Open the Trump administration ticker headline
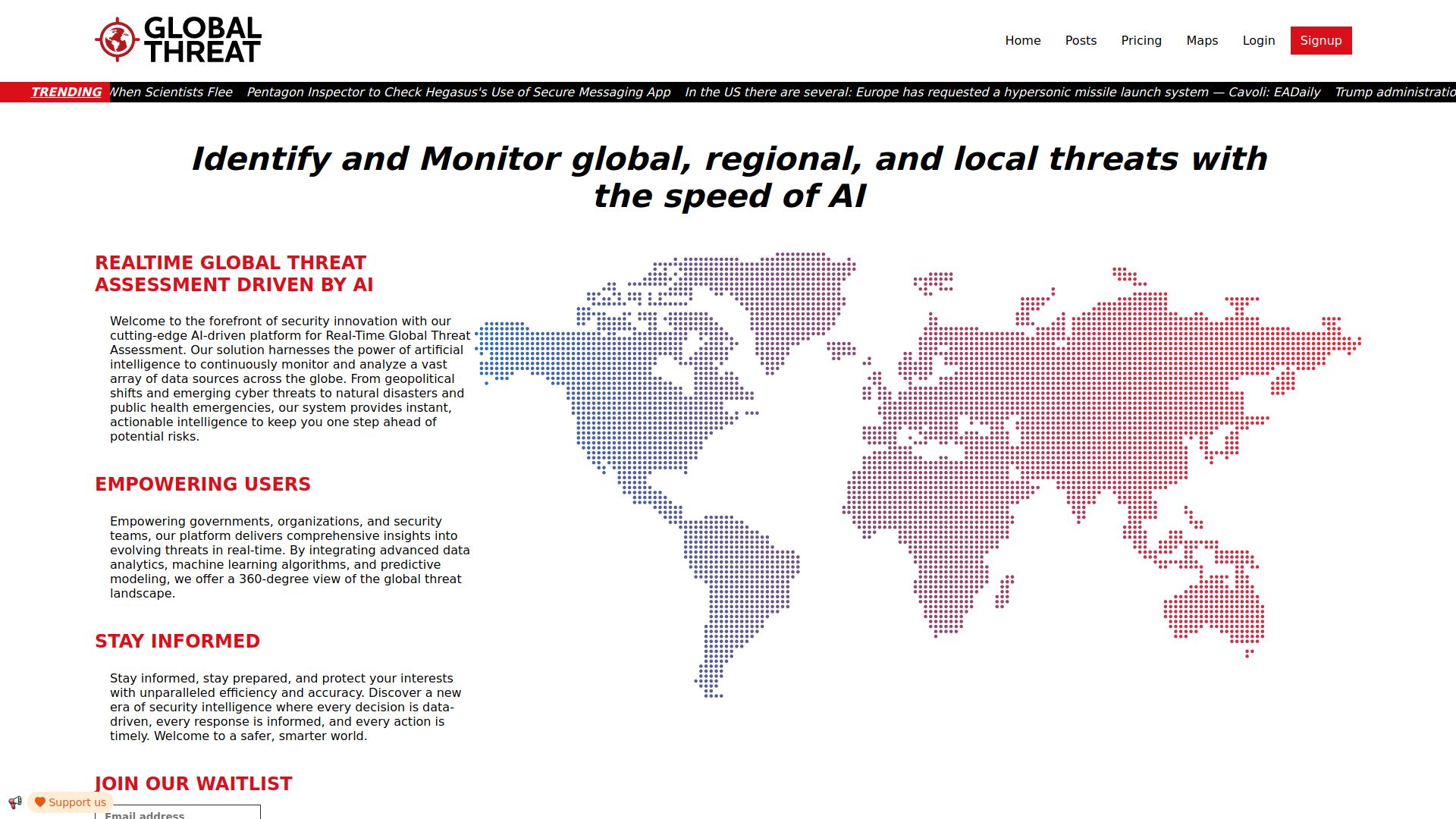Screen dimensions: 1456x819 click(1394, 92)
